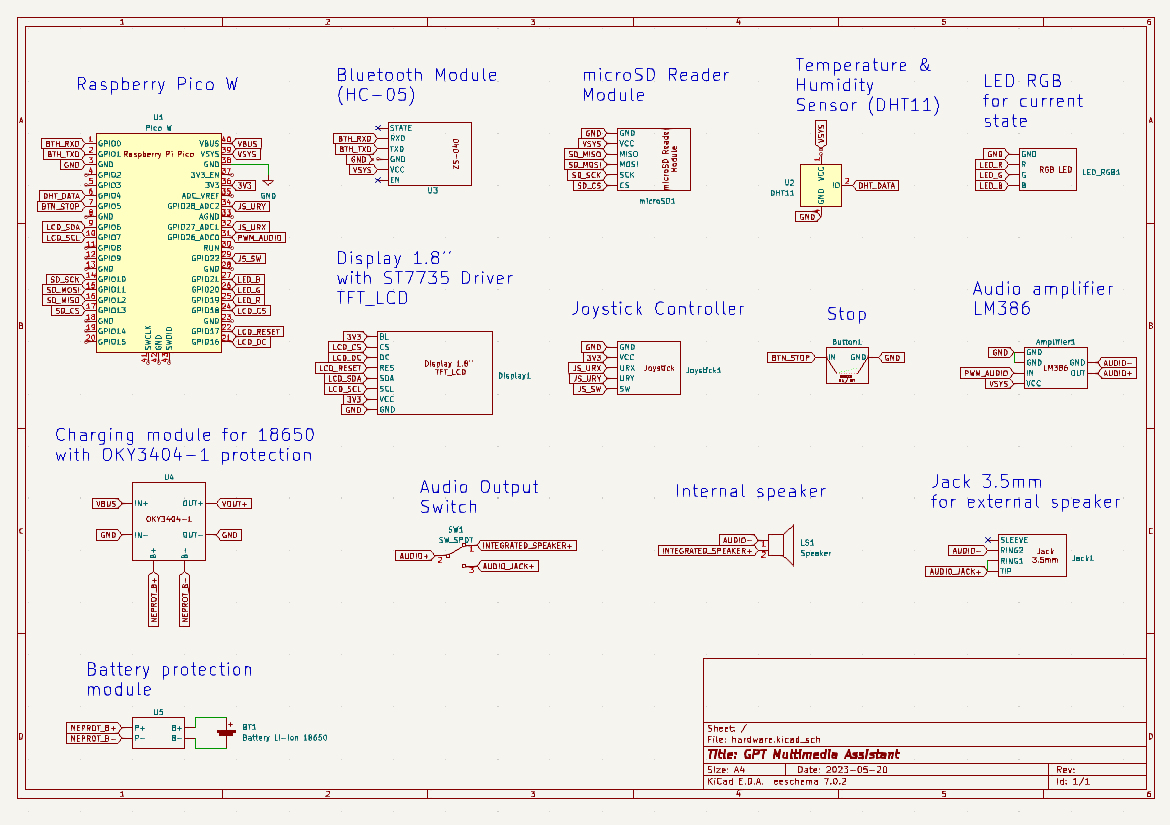This screenshot has height=825, width=1170.
Task: Click the NEPROT_B+ label on the protection module P+
Action: pos(93,728)
